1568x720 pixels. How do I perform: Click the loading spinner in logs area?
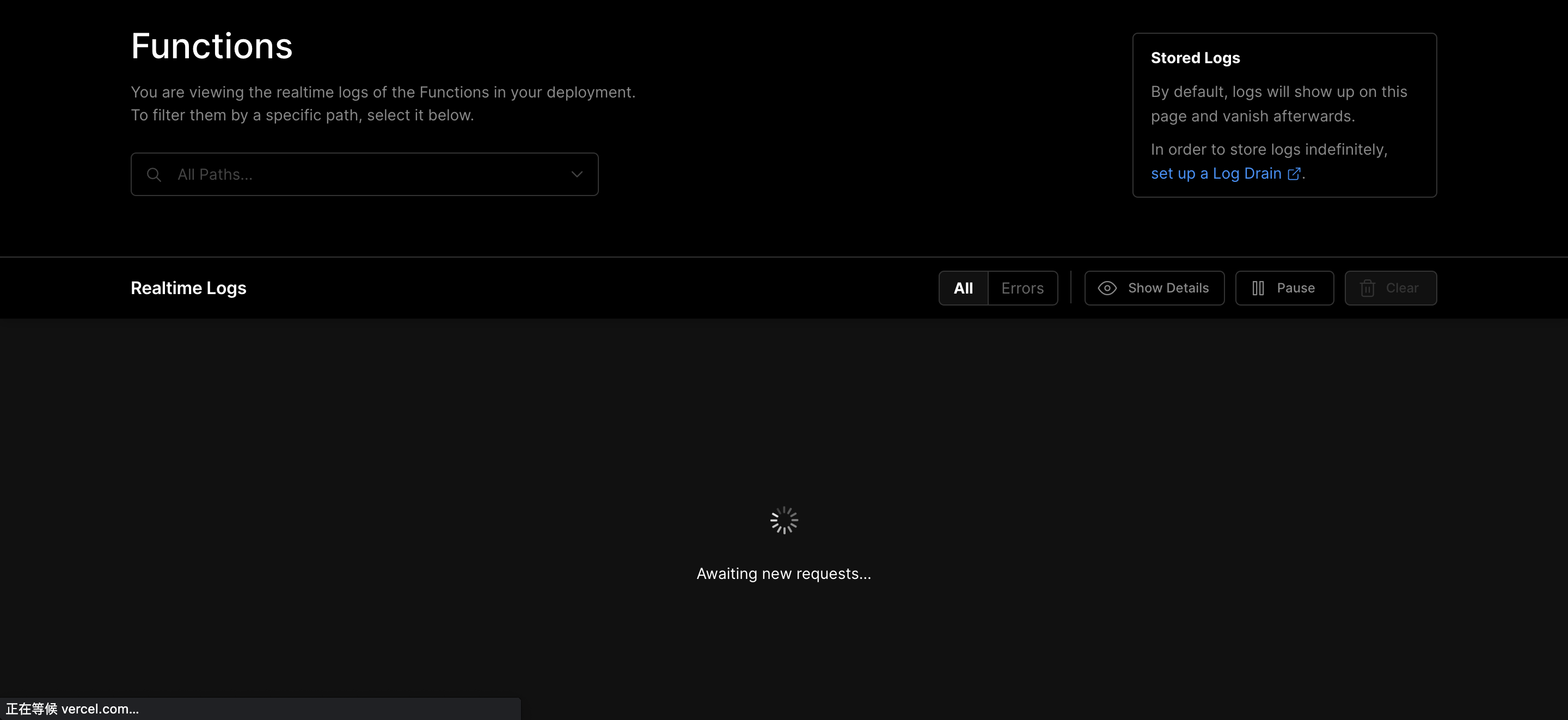783,520
